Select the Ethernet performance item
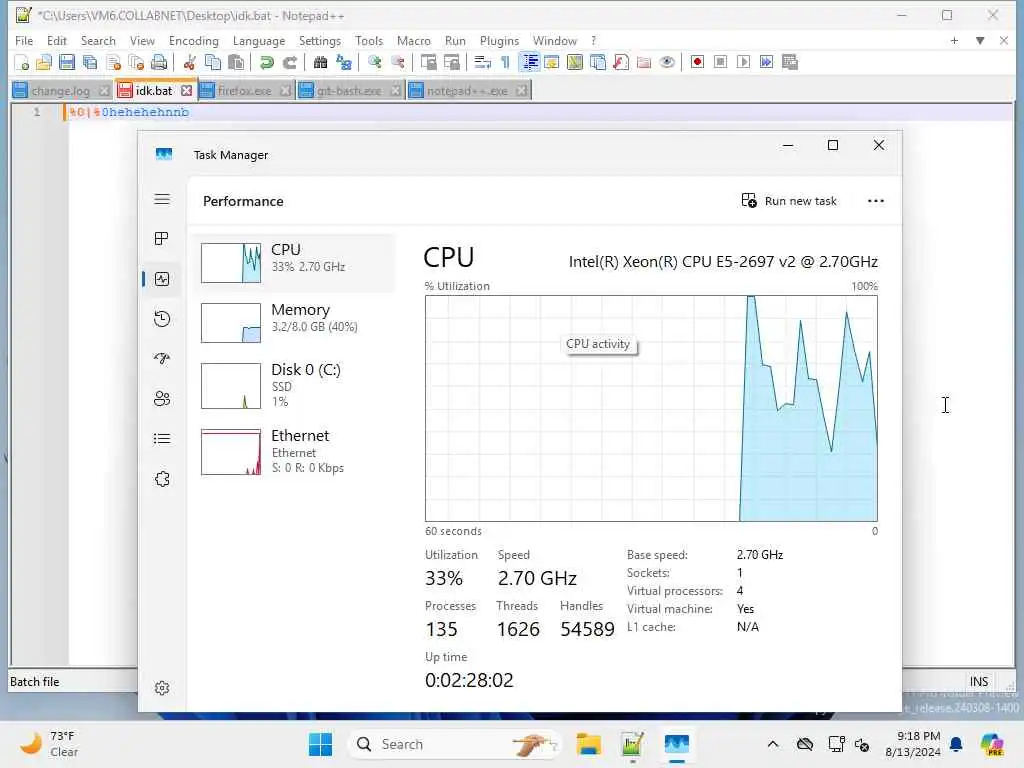1024x768 pixels. click(x=294, y=451)
